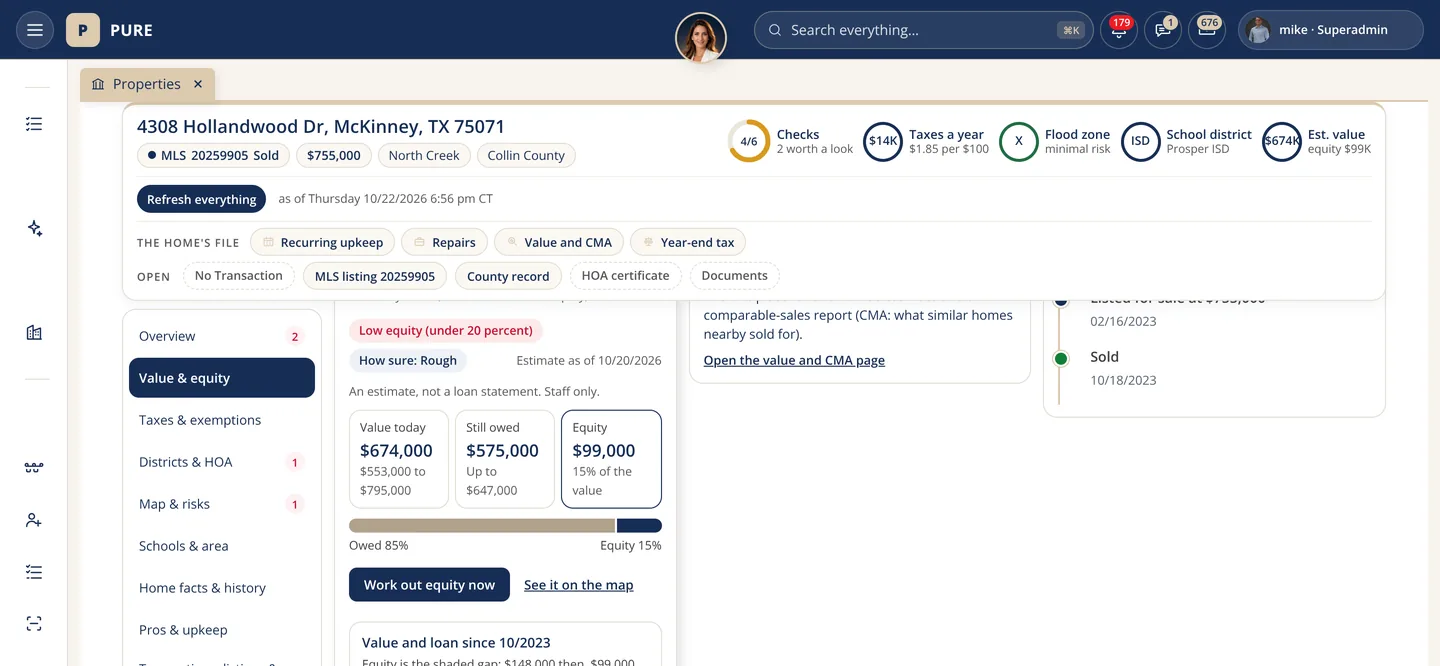1440x666 pixels.
Task: Close the Properties tab with its X
Action: tap(198, 84)
